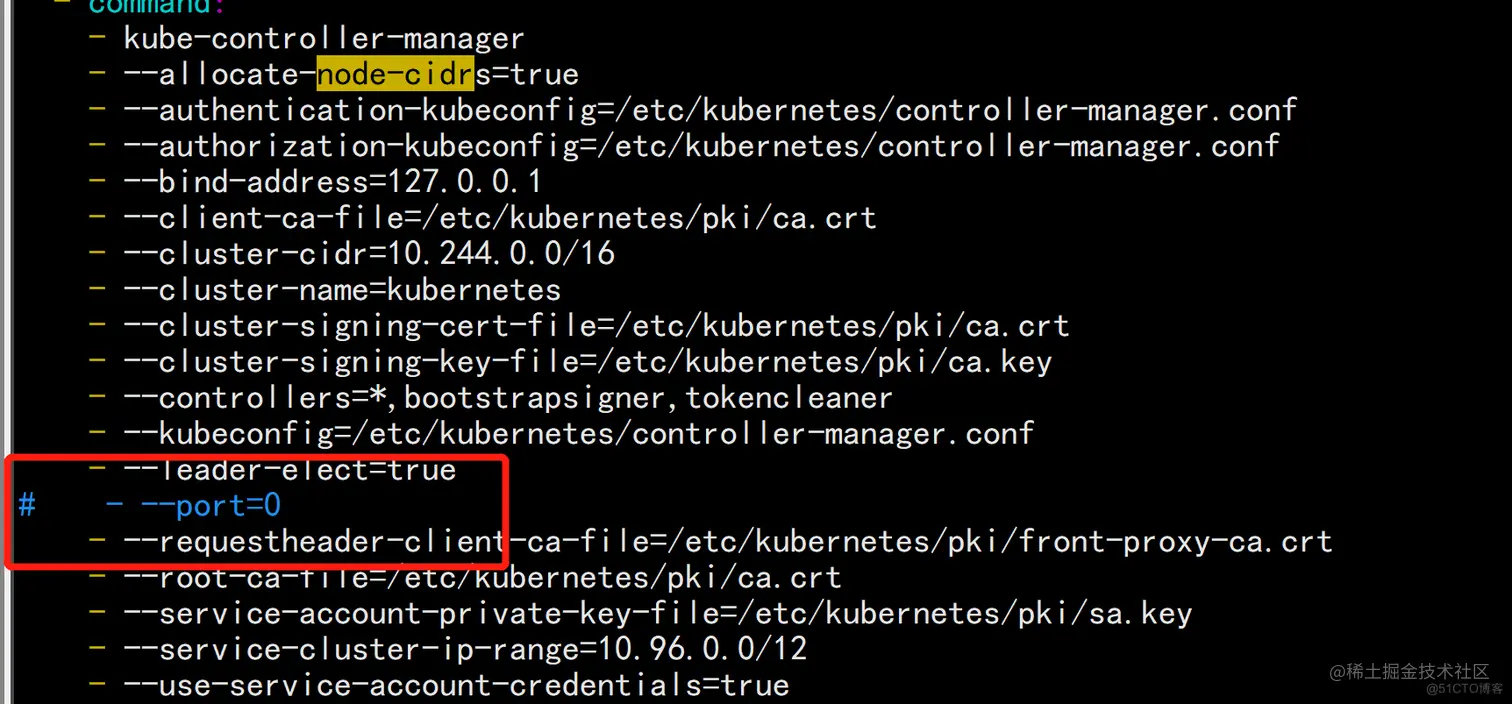Click the --bind-address=127.0.0.1 line
This screenshot has height=704, width=1512.
(332, 182)
